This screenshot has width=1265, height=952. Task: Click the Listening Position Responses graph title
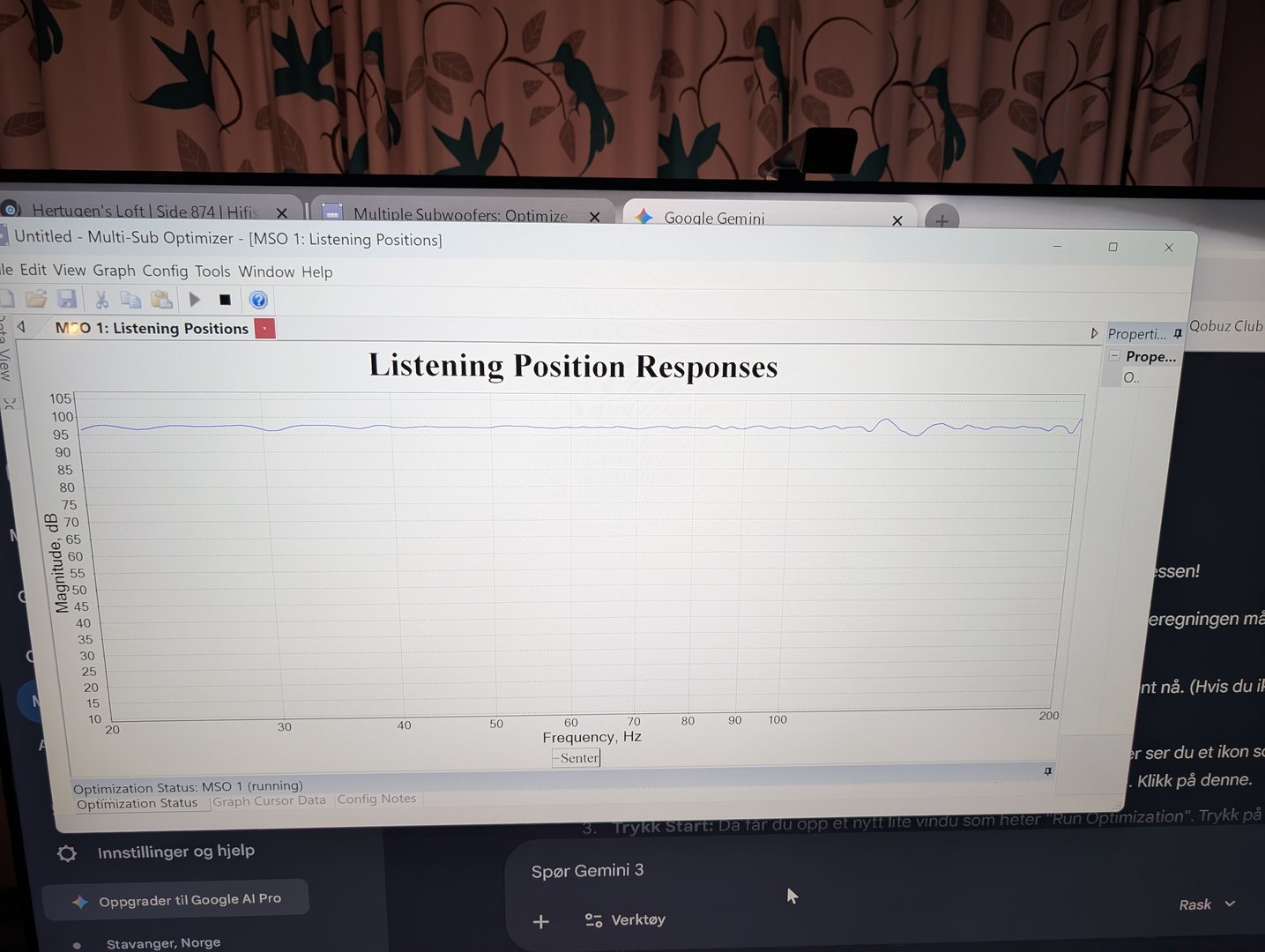point(573,366)
